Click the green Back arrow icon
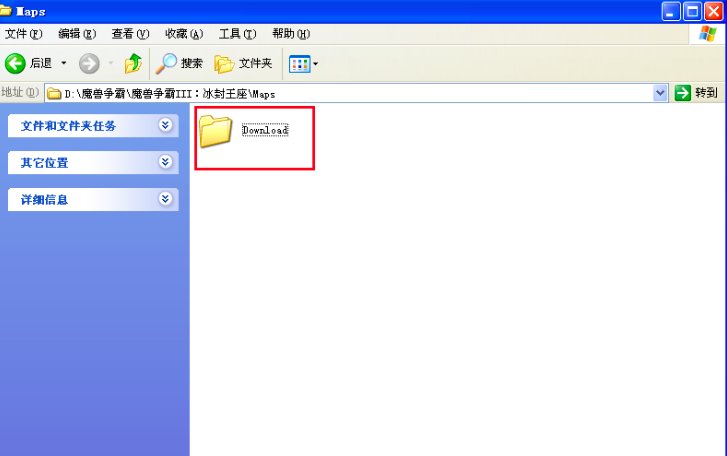The height and width of the screenshot is (456, 727). [x=15, y=63]
